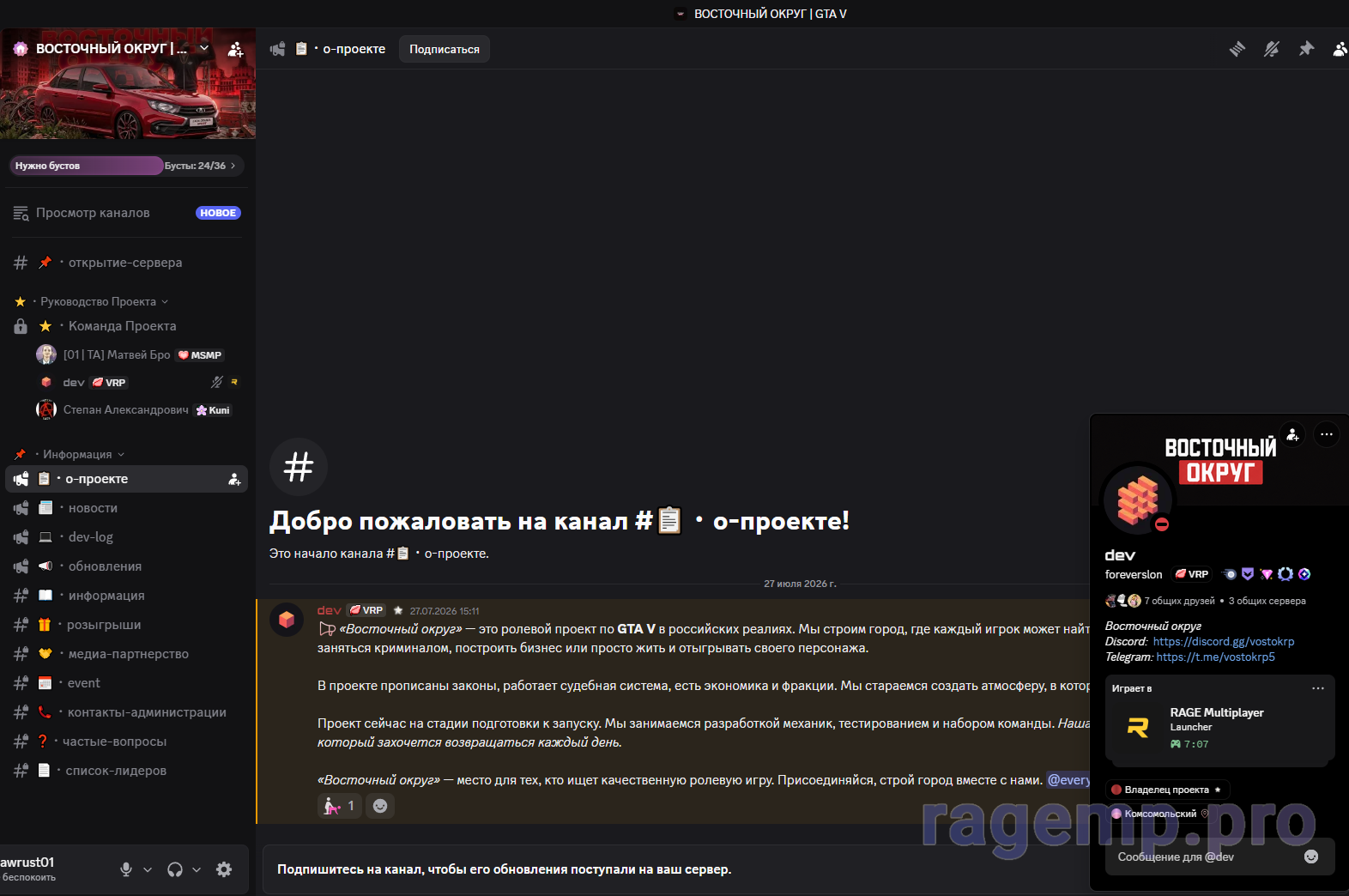
Task: Open headphone output options chevron
Action: click(197, 869)
